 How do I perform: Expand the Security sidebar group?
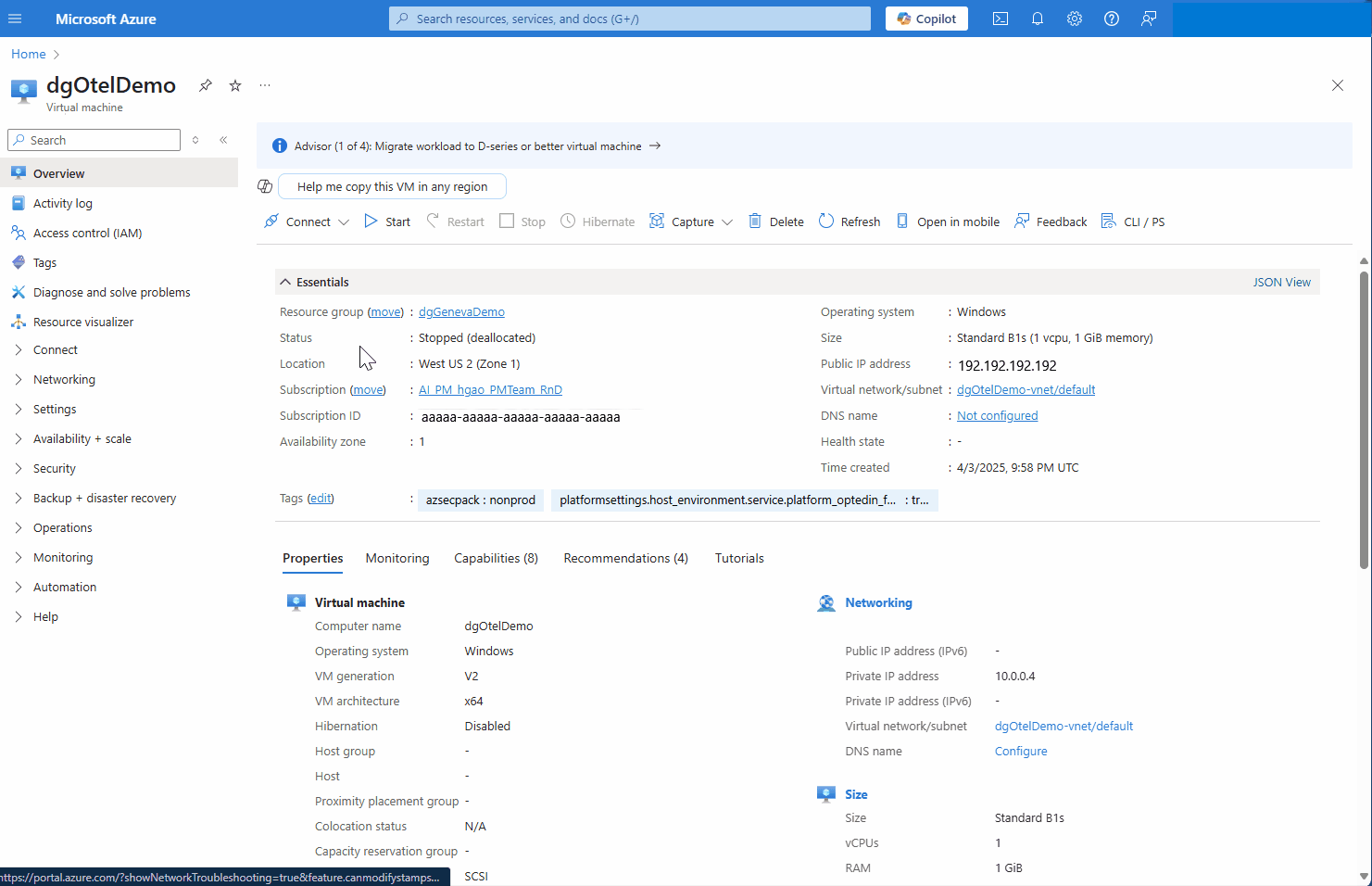[19, 468]
